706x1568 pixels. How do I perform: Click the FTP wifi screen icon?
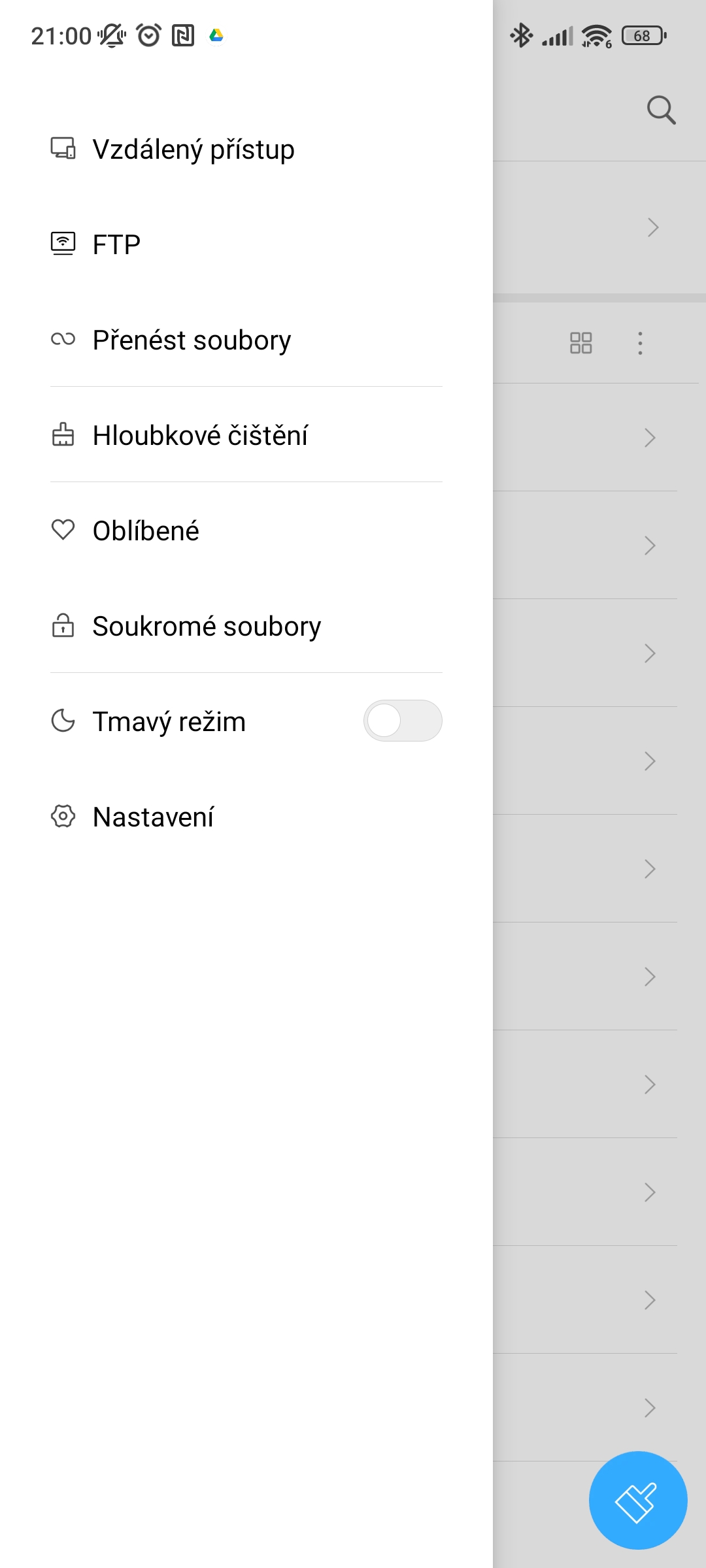coord(63,244)
